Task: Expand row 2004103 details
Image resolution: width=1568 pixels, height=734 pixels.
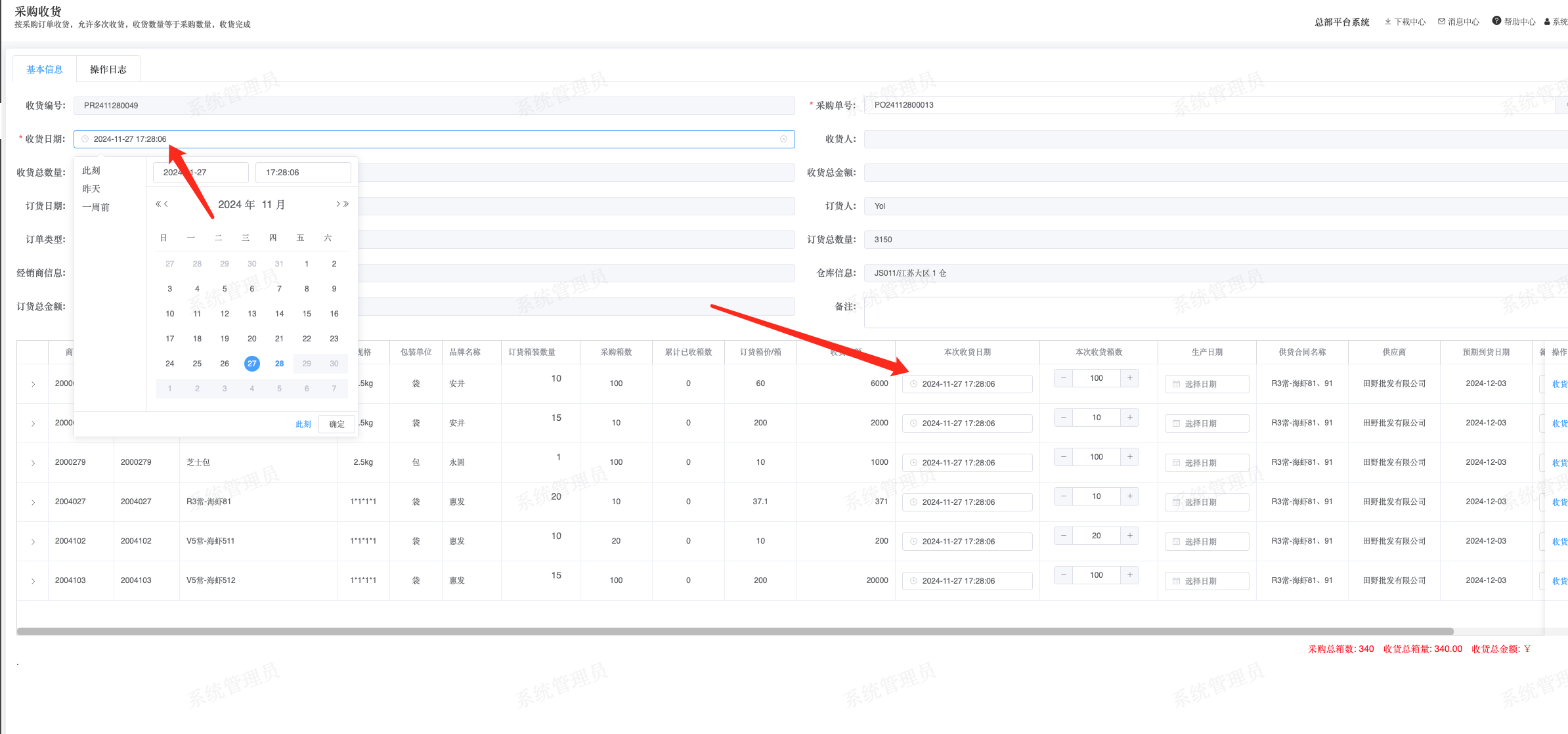Action: [33, 581]
